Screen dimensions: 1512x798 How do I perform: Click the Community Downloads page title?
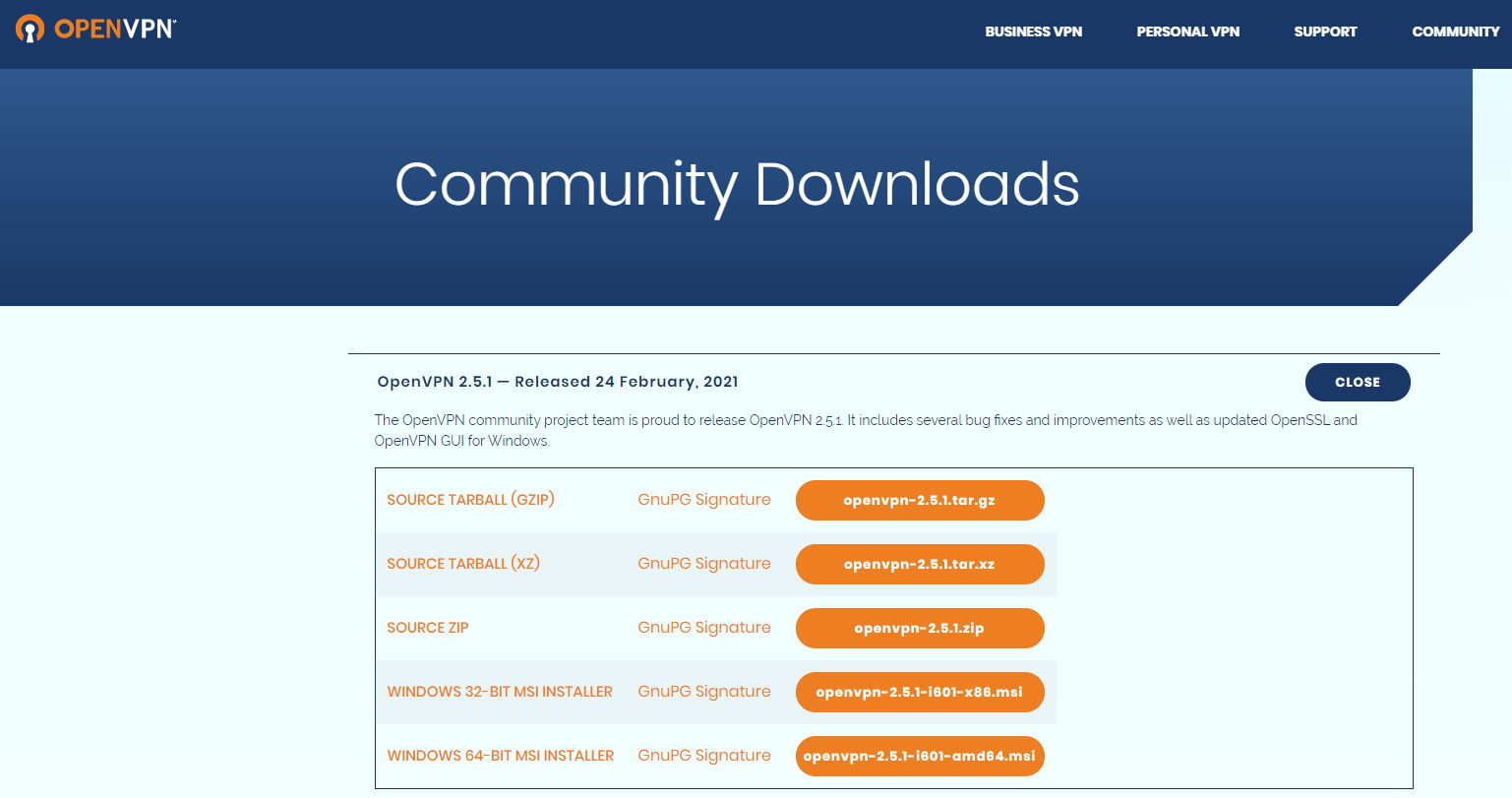coord(737,184)
